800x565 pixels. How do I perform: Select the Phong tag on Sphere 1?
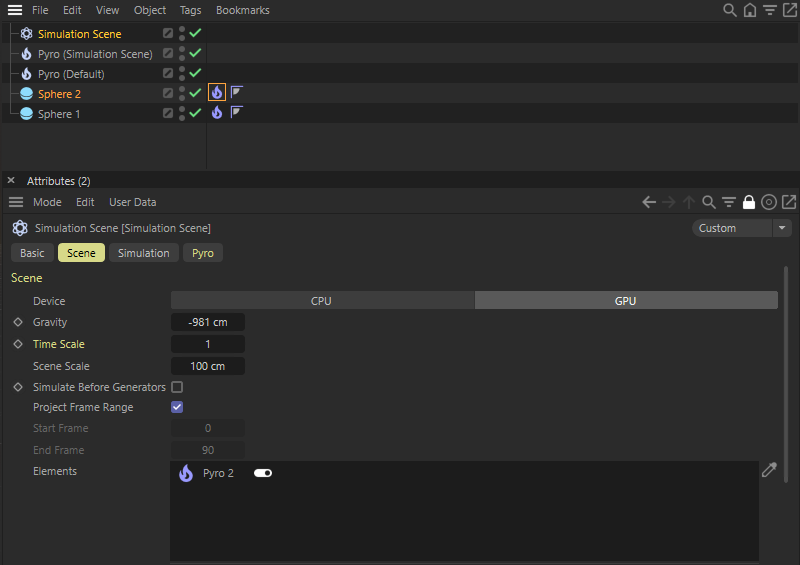[236, 112]
